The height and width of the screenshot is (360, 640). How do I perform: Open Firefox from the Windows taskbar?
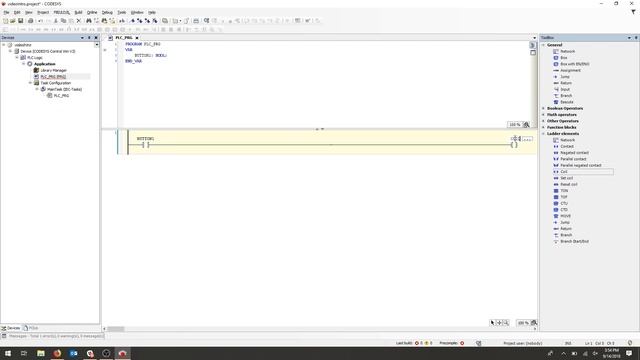57,353
